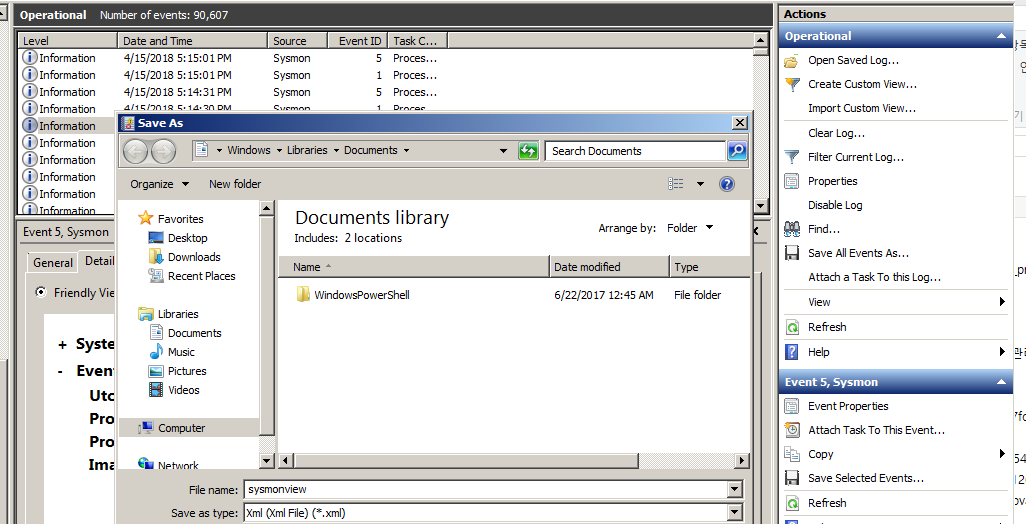Click in the File name field
The height and width of the screenshot is (524, 1026).
click(486, 489)
